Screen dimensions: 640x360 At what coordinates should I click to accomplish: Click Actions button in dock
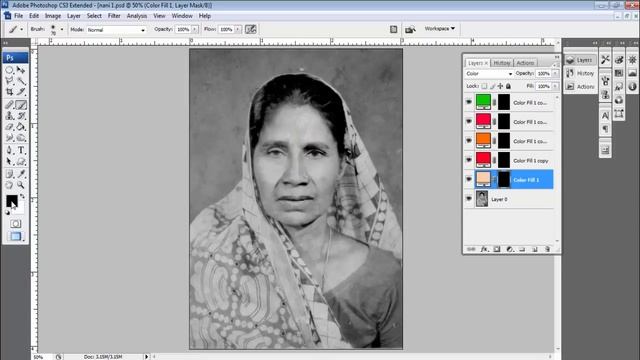[580, 87]
